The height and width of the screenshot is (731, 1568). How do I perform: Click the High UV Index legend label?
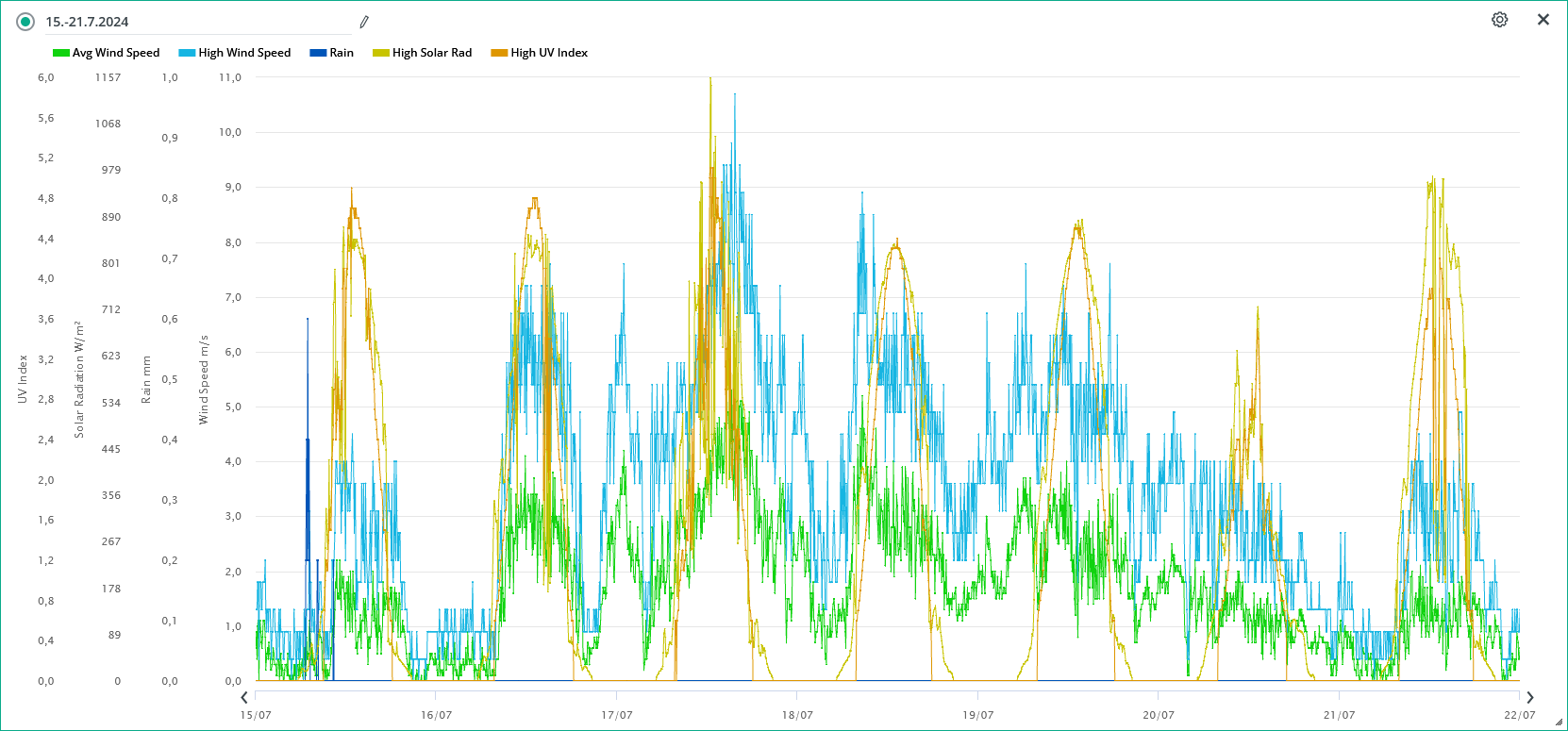(x=548, y=53)
